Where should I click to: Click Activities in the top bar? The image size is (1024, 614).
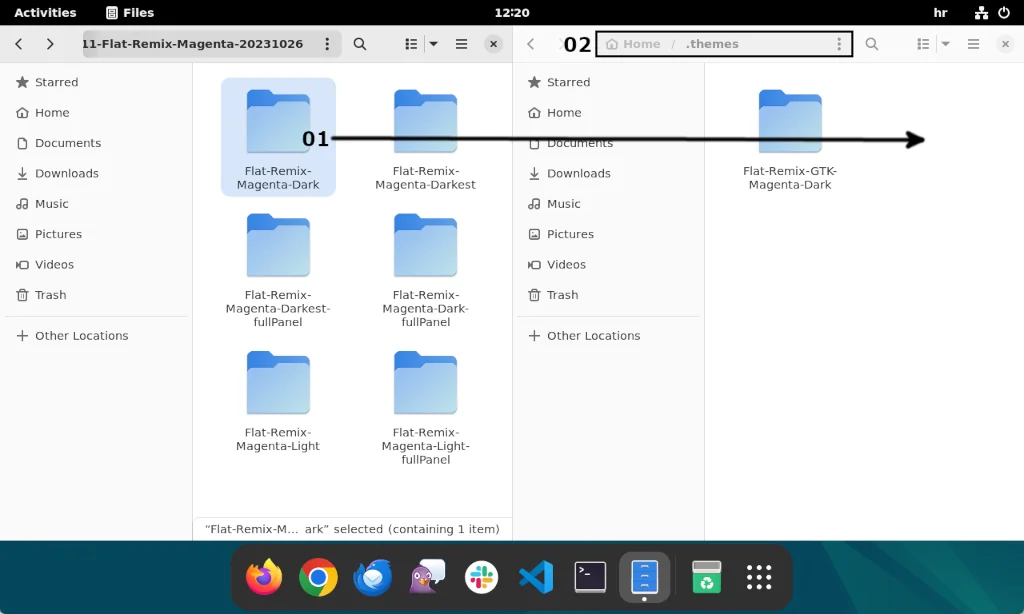click(45, 12)
